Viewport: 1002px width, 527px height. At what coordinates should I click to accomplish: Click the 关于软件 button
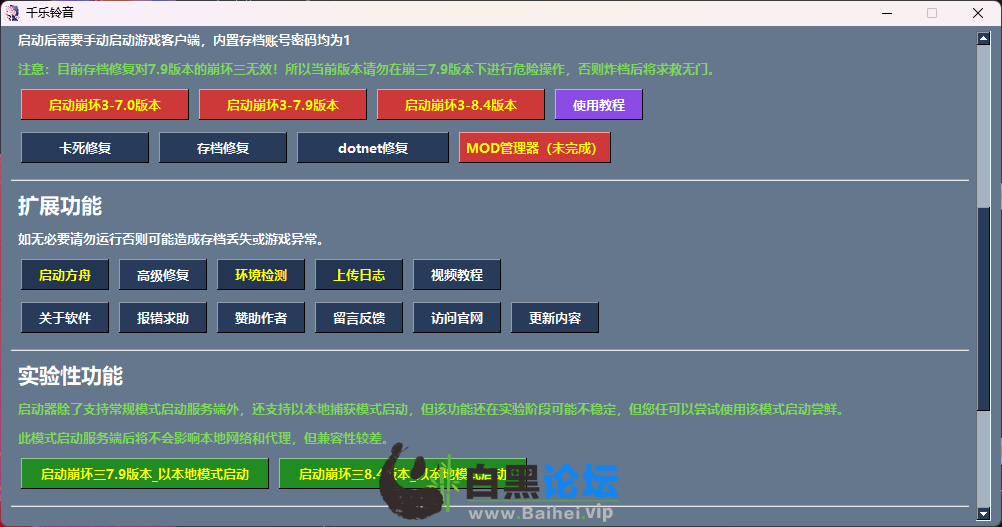(65, 319)
